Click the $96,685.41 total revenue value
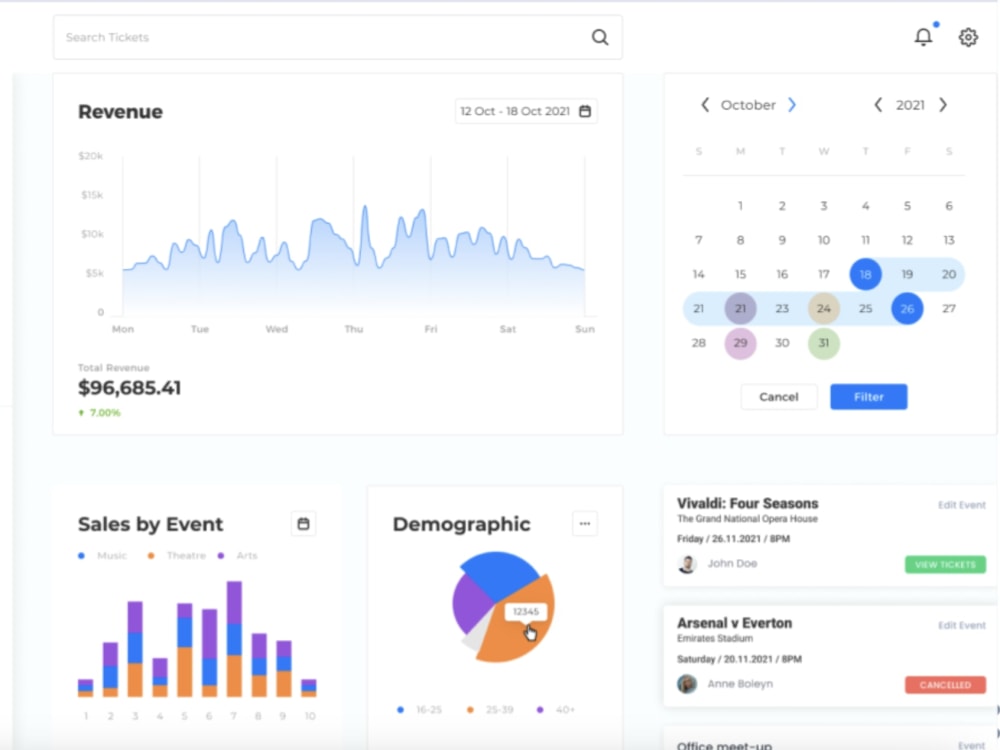 pyautogui.click(x=129, y=388)
